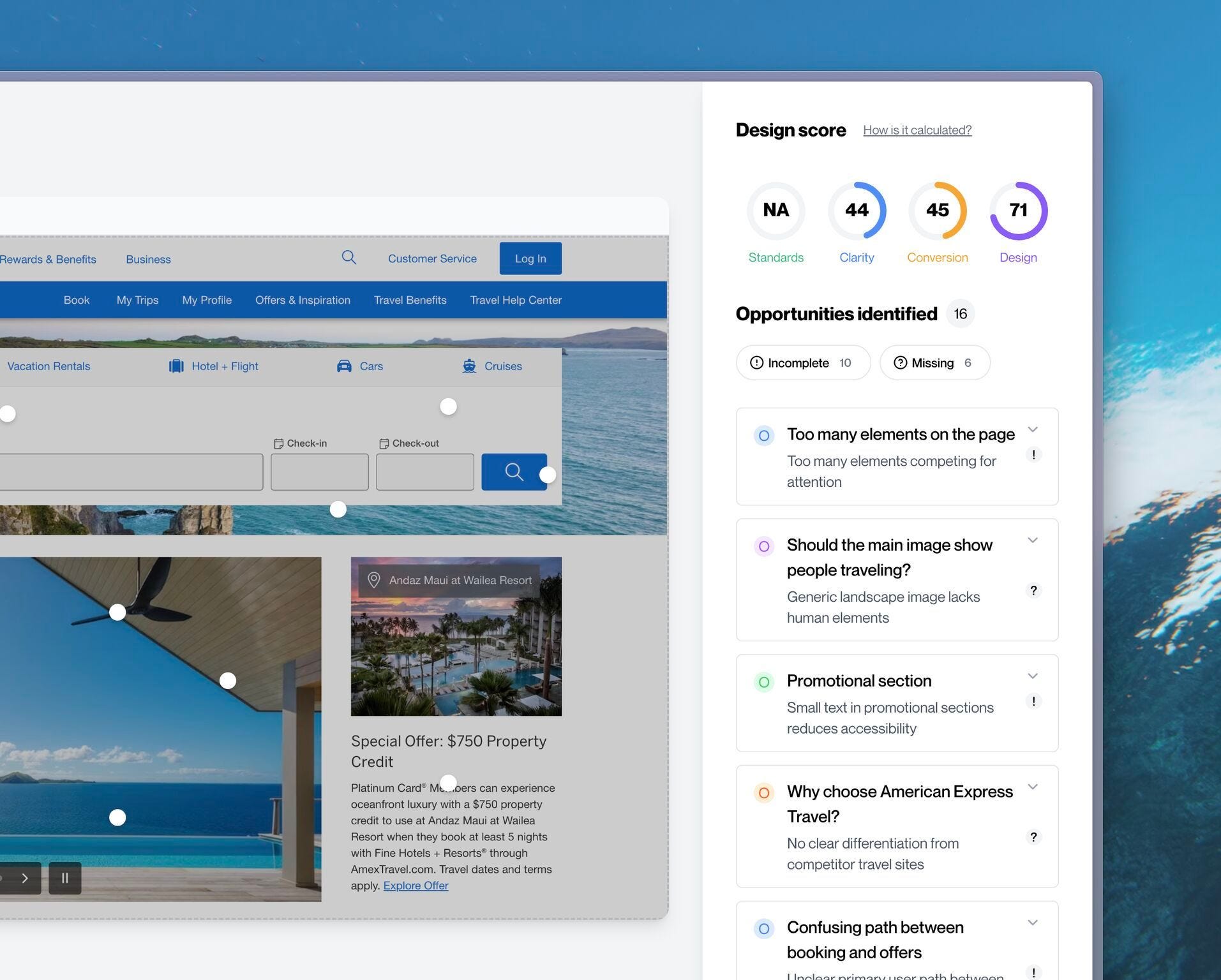
Task: Pause the hero carousel
Action: pyautogui.click(x=65, y=878)
